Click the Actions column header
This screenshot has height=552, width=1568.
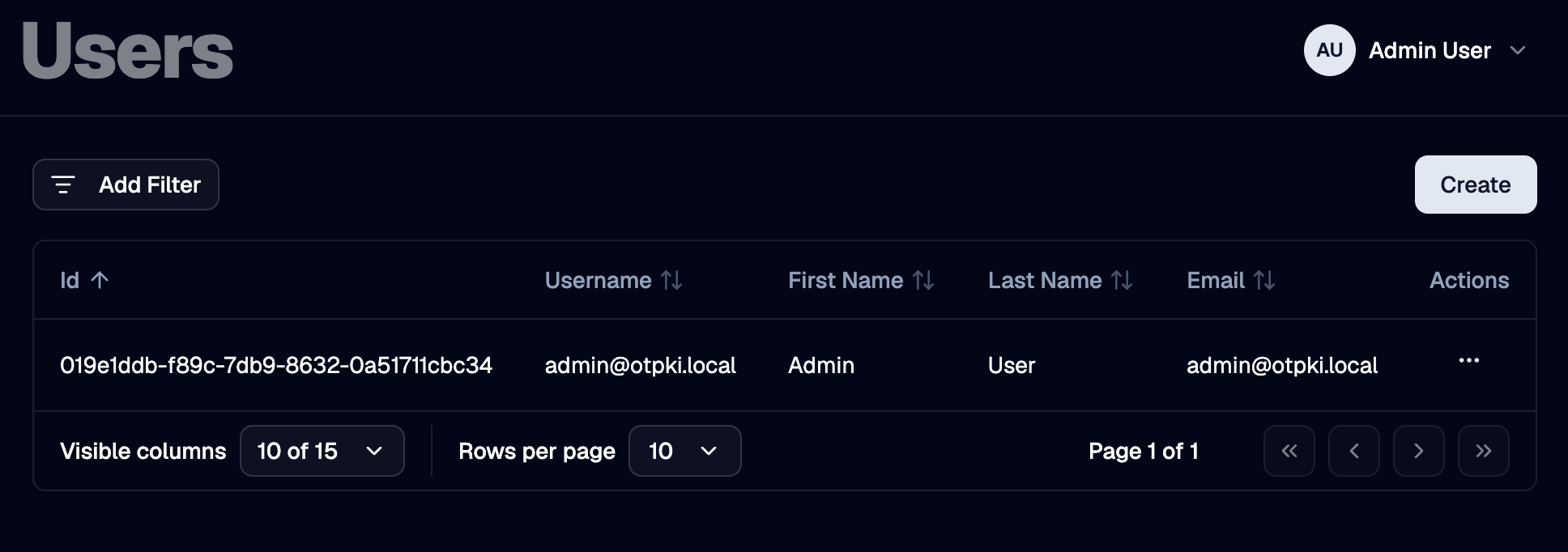coord(1469,280)
